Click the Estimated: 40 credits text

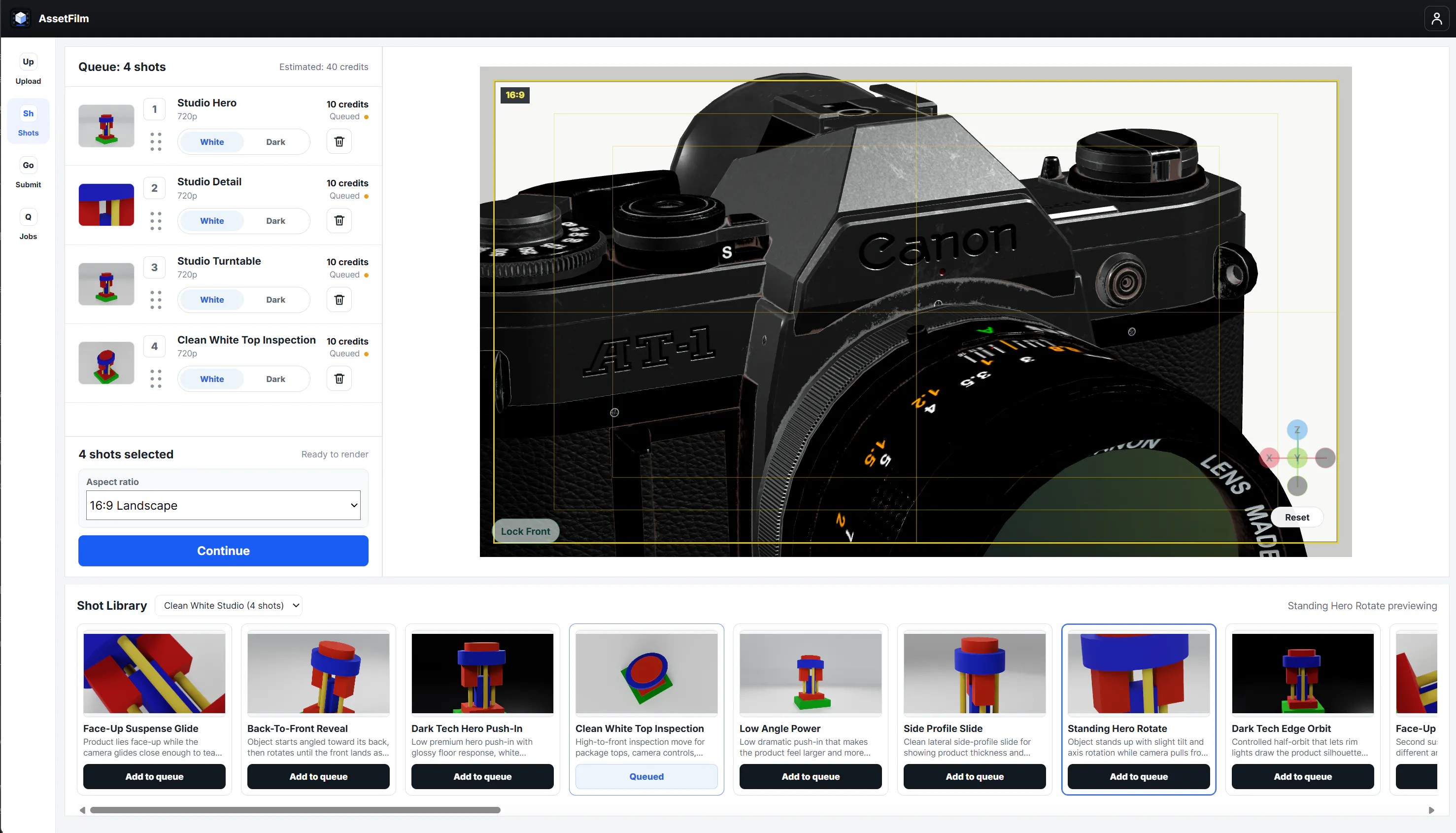323,67
